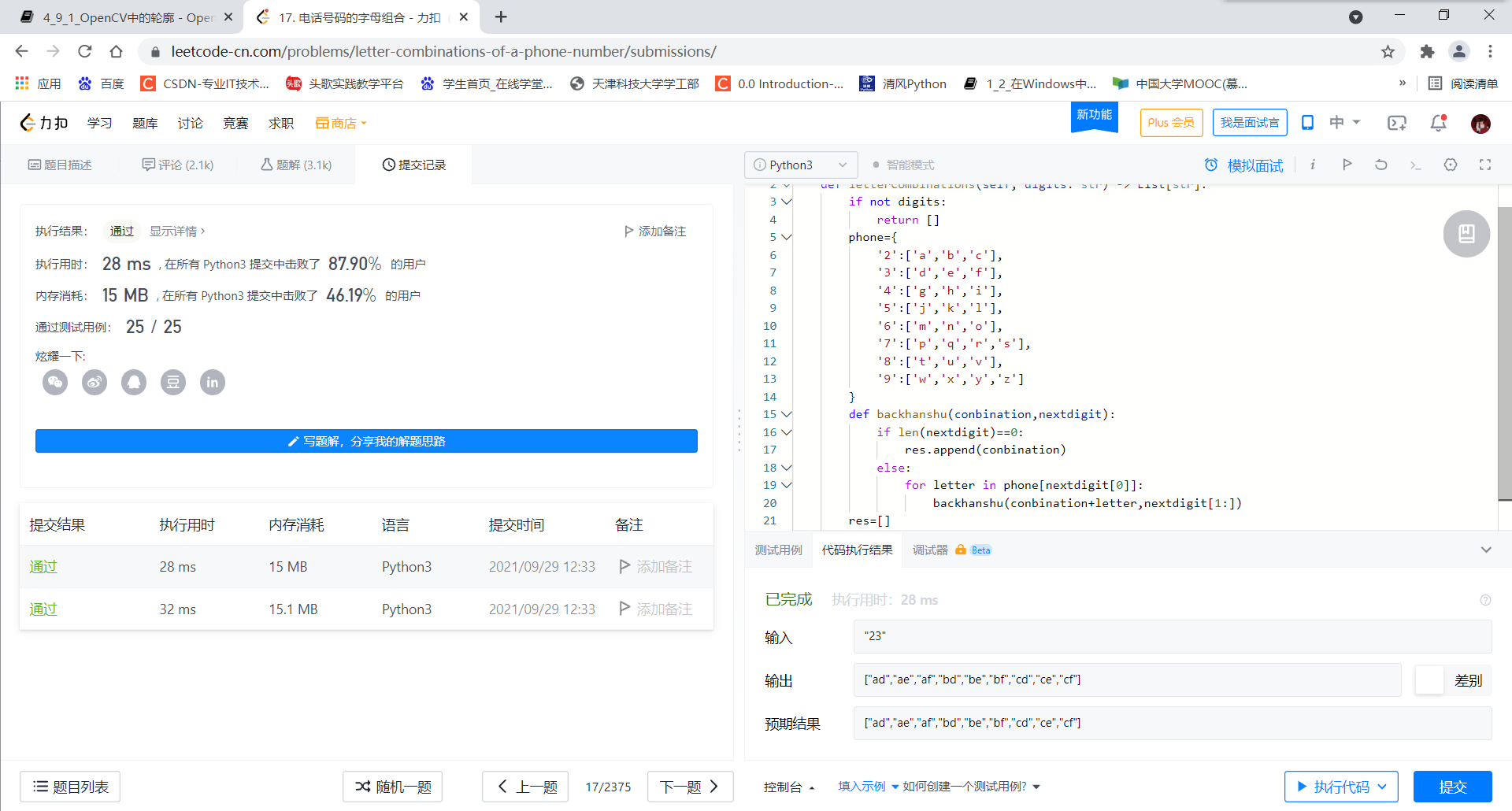Click the floating save icon in the editor

coord(1466,233)
